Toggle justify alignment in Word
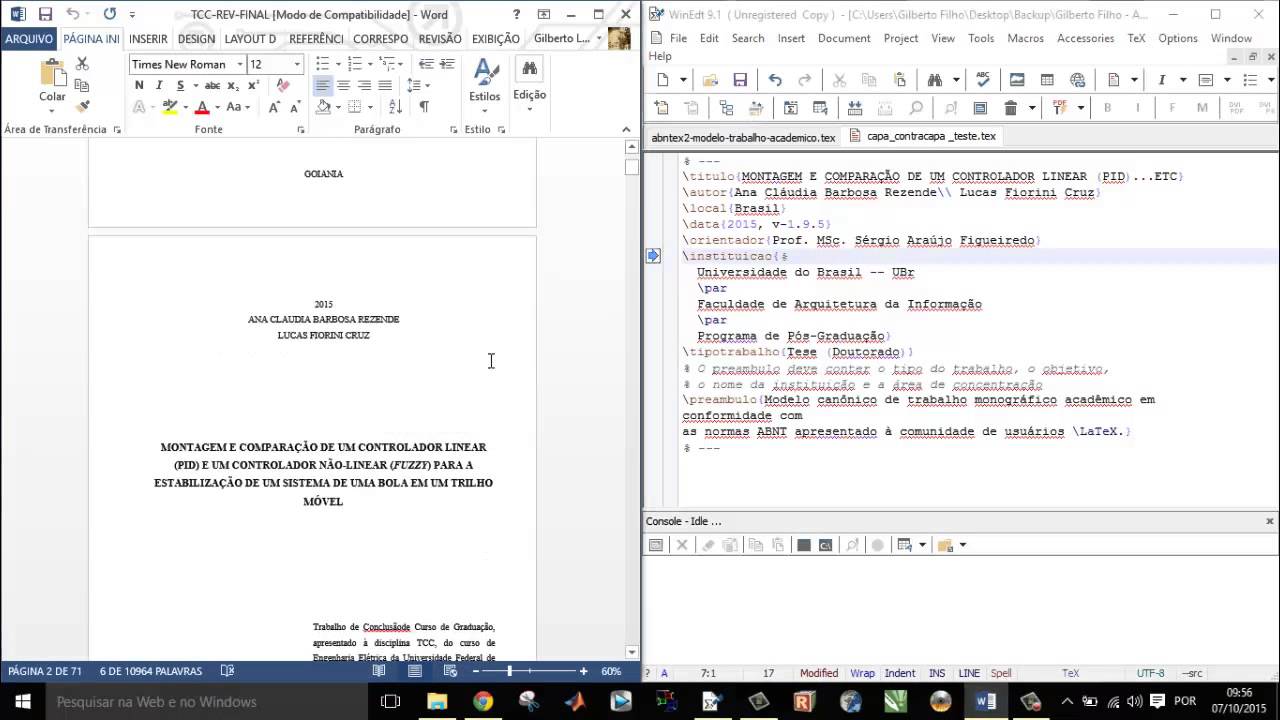The width and height of the screenshot is (1280, 720). click(x=385, y=86)
